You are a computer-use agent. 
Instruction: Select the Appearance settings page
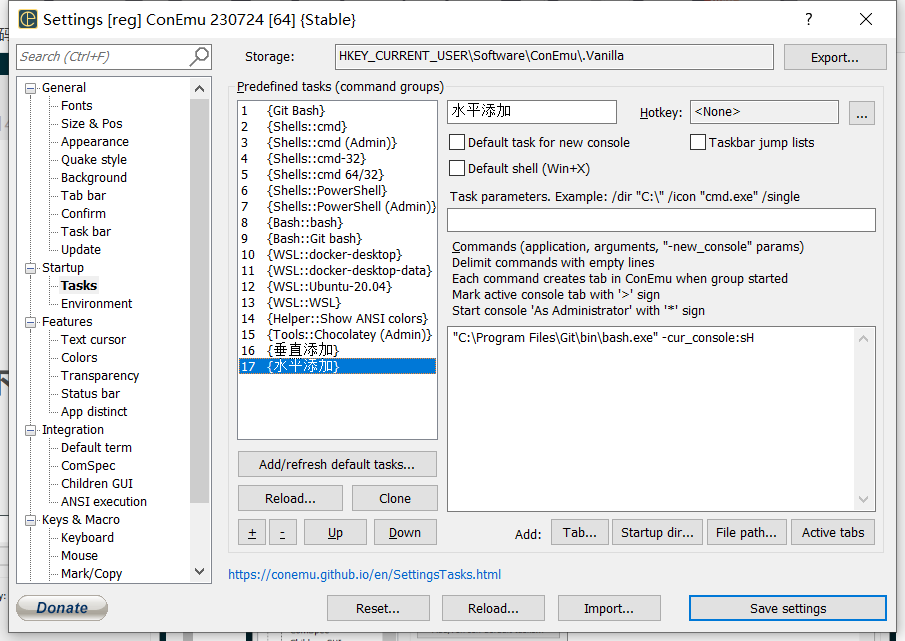[94, 141]
